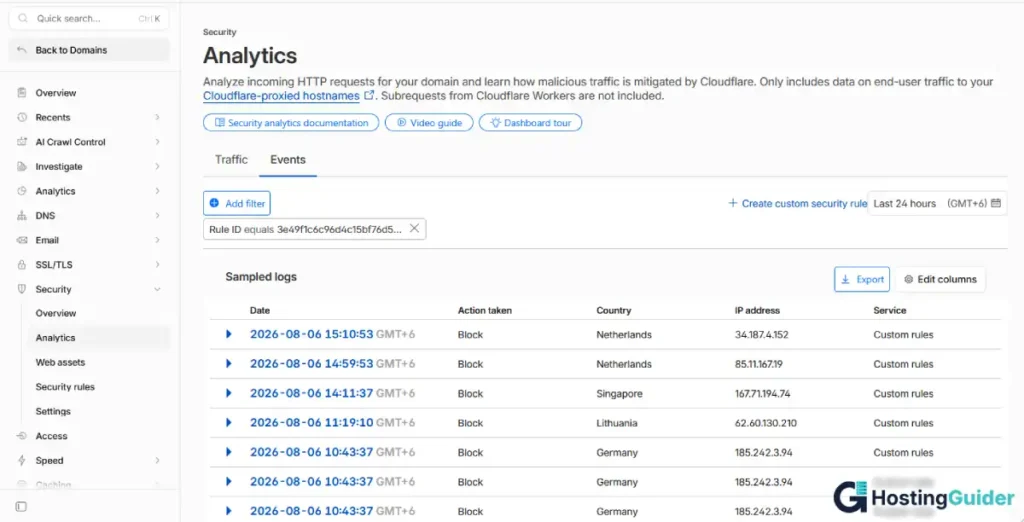Click IP address 62.60.130.210
The height and width of the screenshot is (522, 1024).
point(765,423)
